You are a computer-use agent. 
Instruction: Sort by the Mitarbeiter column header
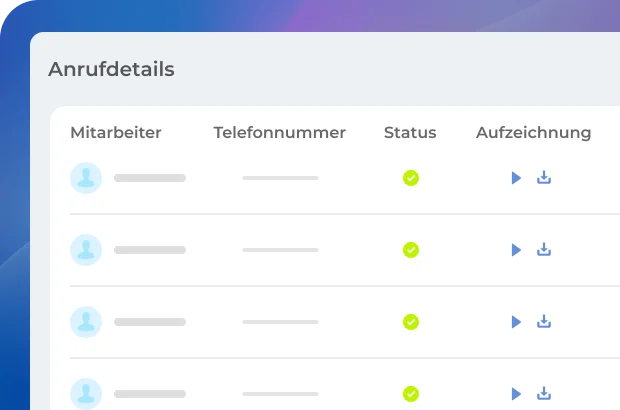116,133
